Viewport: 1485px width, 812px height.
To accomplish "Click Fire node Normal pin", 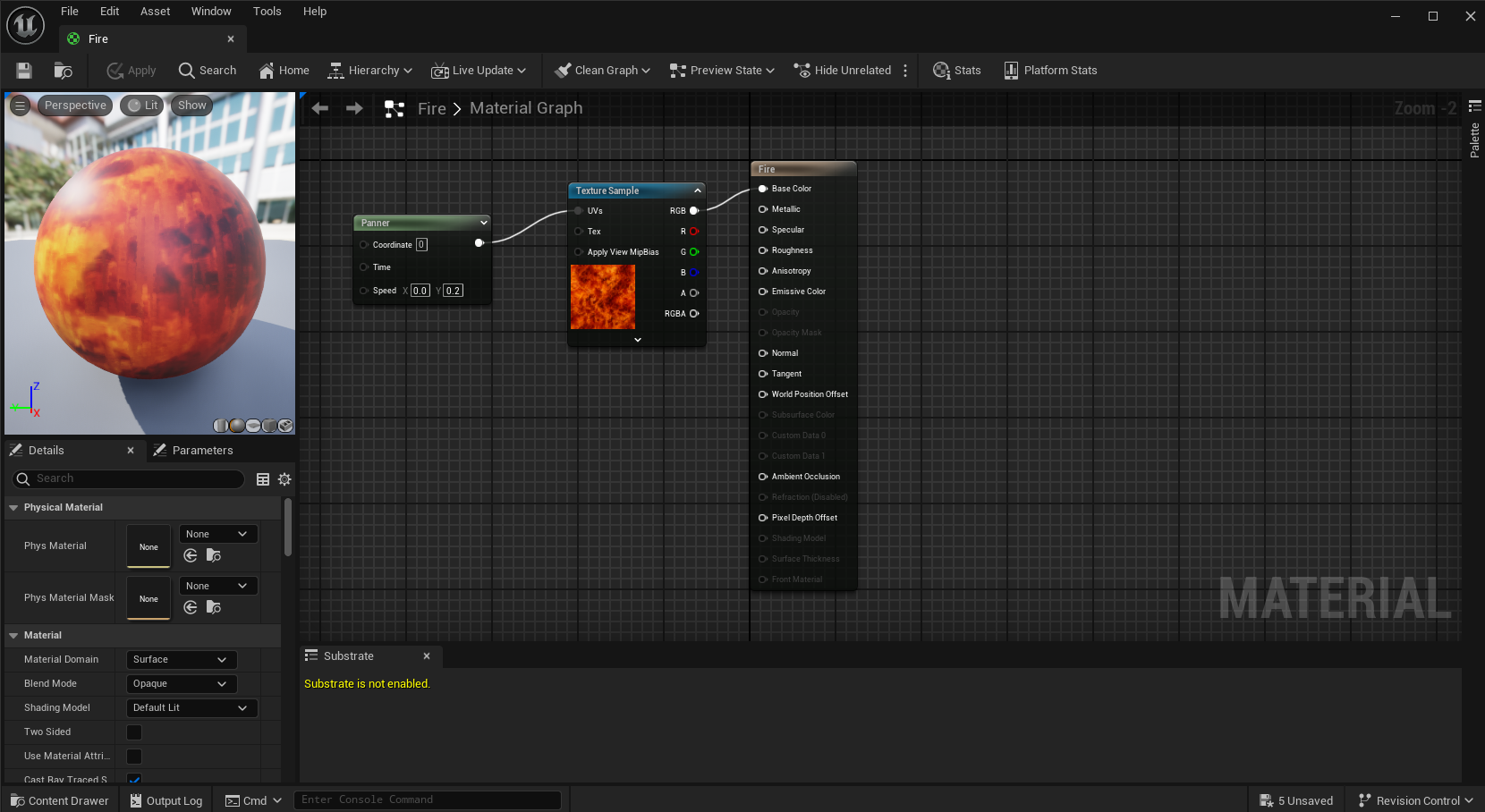I will click(763, 353).
